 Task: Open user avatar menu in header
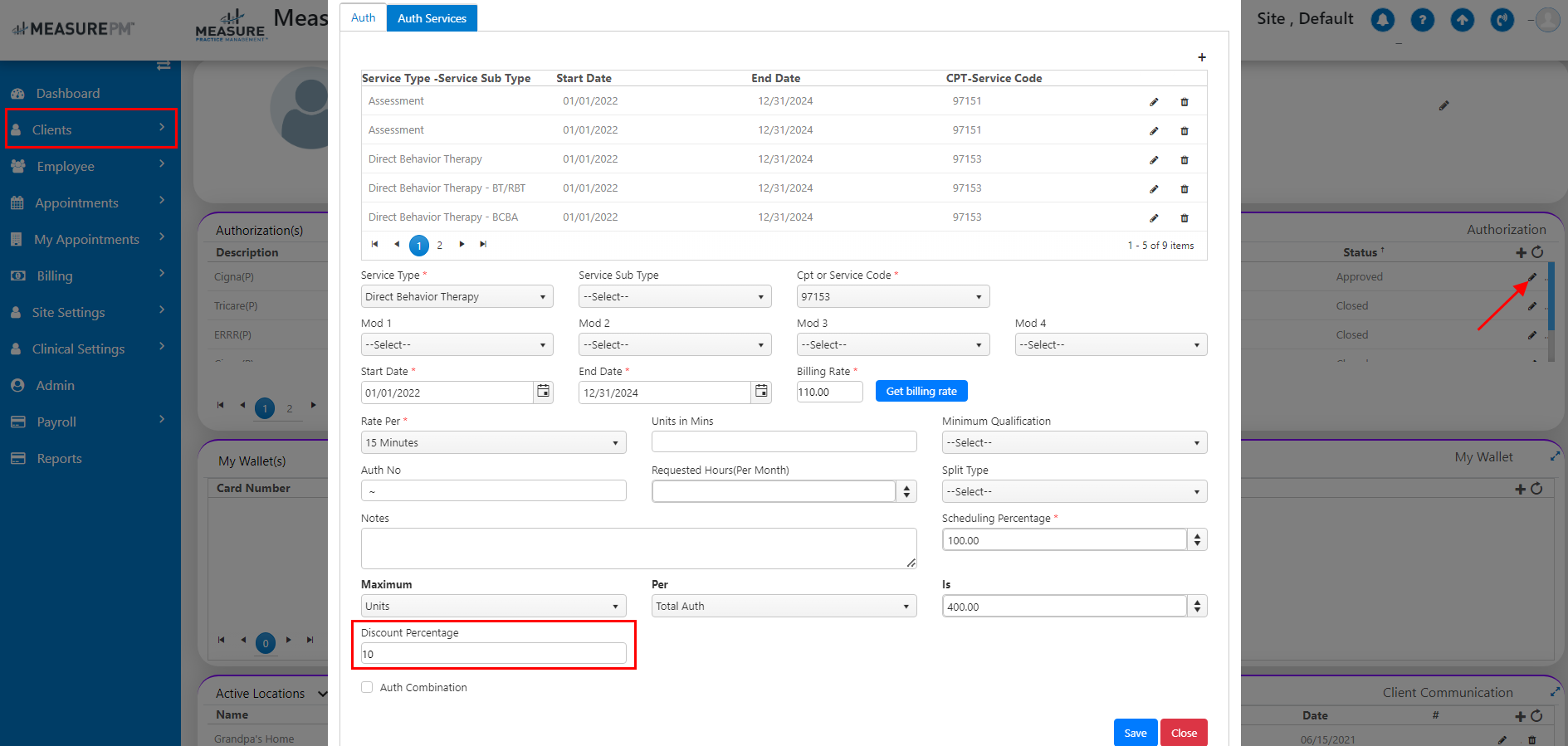point(1547,20)
